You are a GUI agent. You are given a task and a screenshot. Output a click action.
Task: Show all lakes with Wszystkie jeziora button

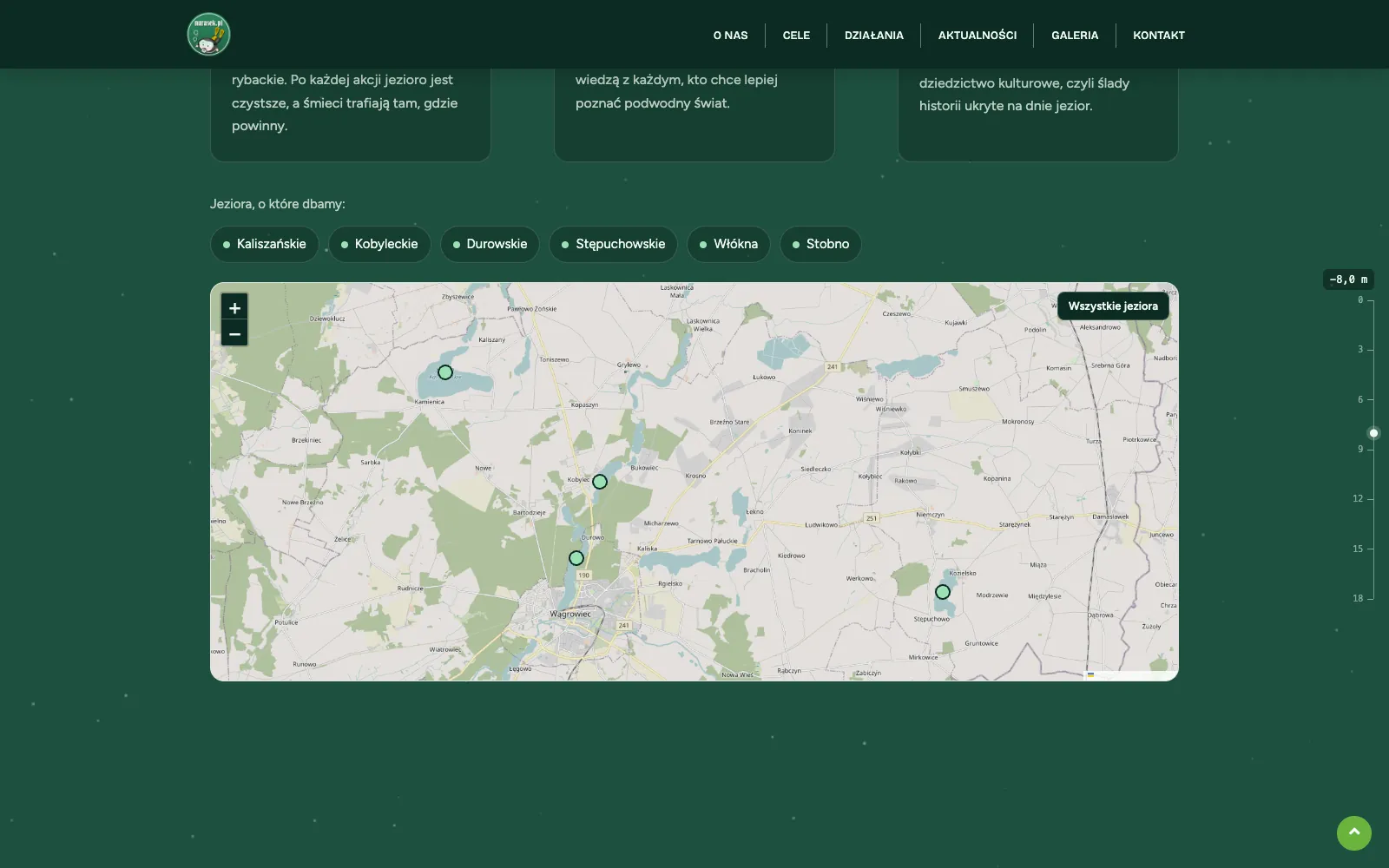(1113, 306)
